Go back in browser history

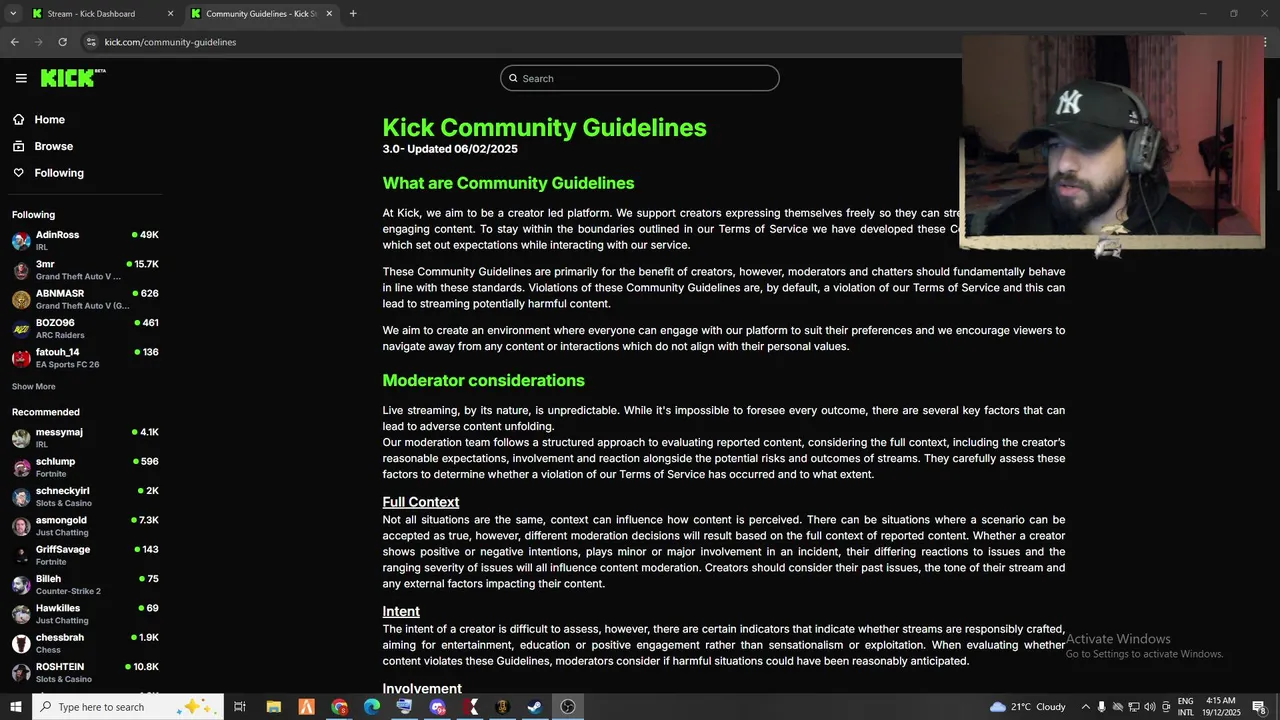pyautogui.click(x=14, y=42)
